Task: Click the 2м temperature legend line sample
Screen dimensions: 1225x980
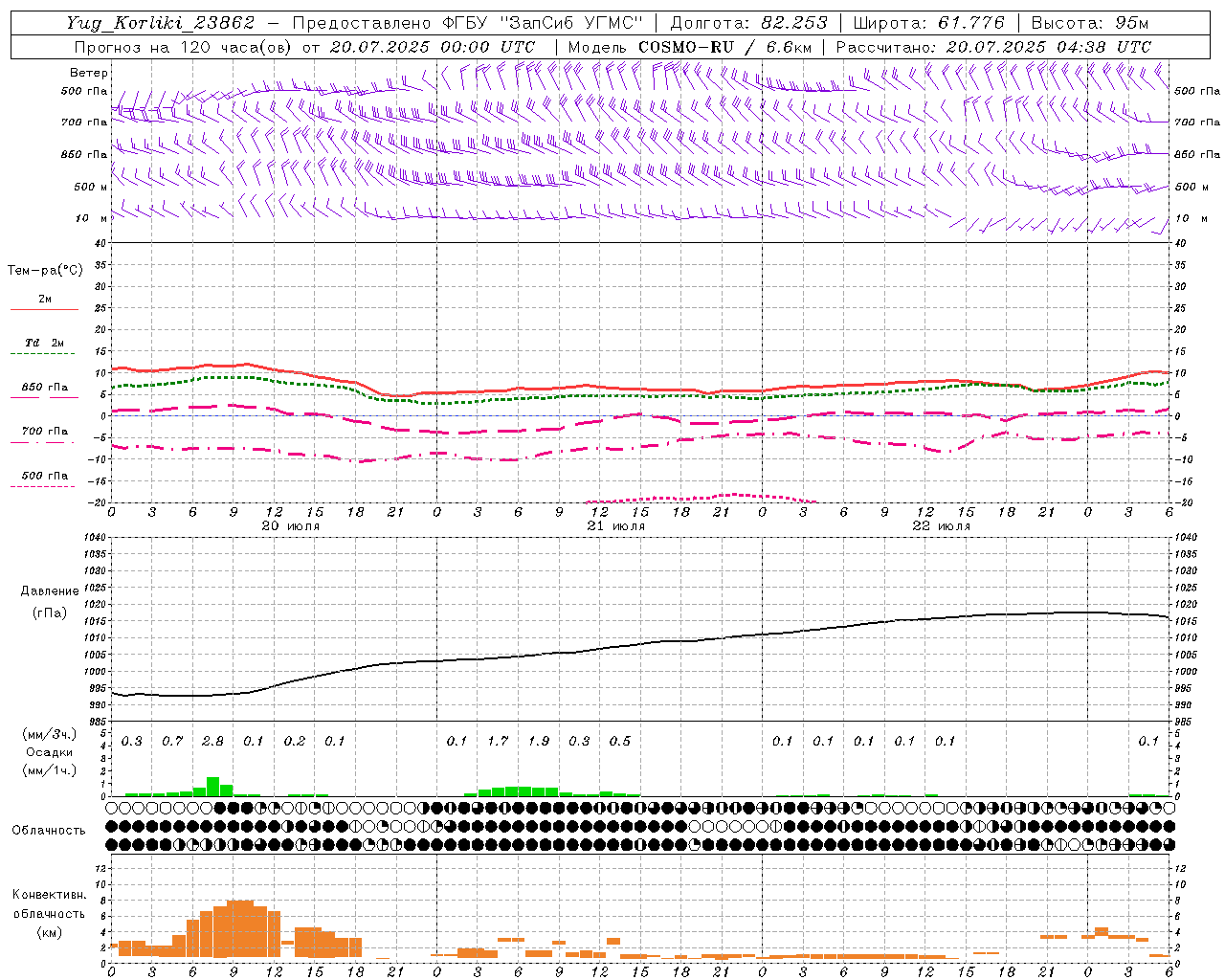Action: [44, 309]
